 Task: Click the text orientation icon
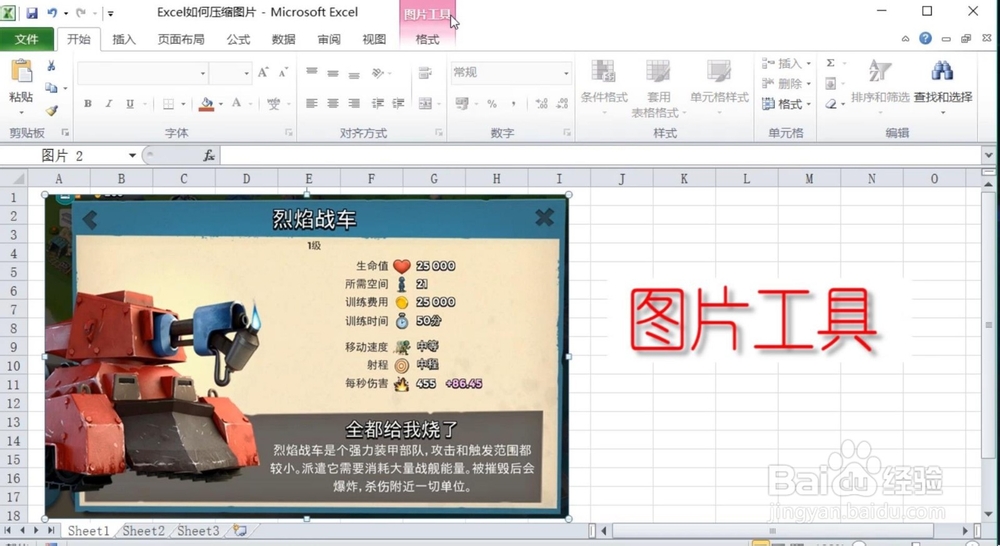click(378, 73)
